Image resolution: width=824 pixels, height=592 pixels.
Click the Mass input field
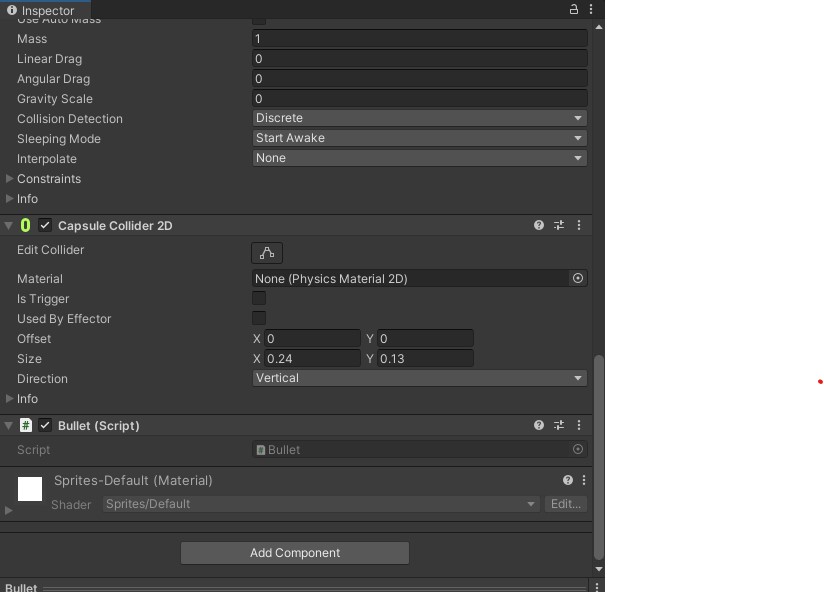click(x=419, y=38)
